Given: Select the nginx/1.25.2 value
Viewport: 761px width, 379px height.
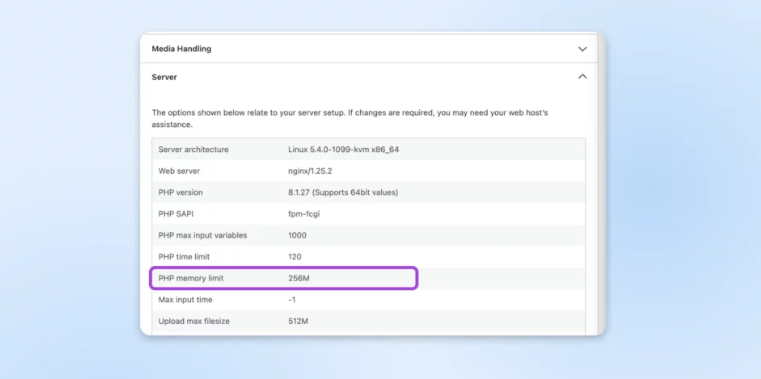Looking at the screenshot, I should click(x=309, y=171).
